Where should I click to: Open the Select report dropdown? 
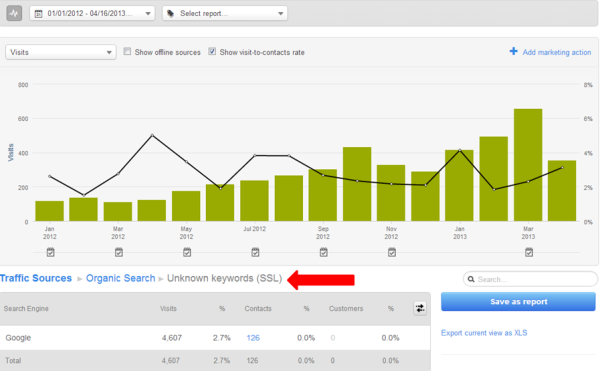(225, 13)
